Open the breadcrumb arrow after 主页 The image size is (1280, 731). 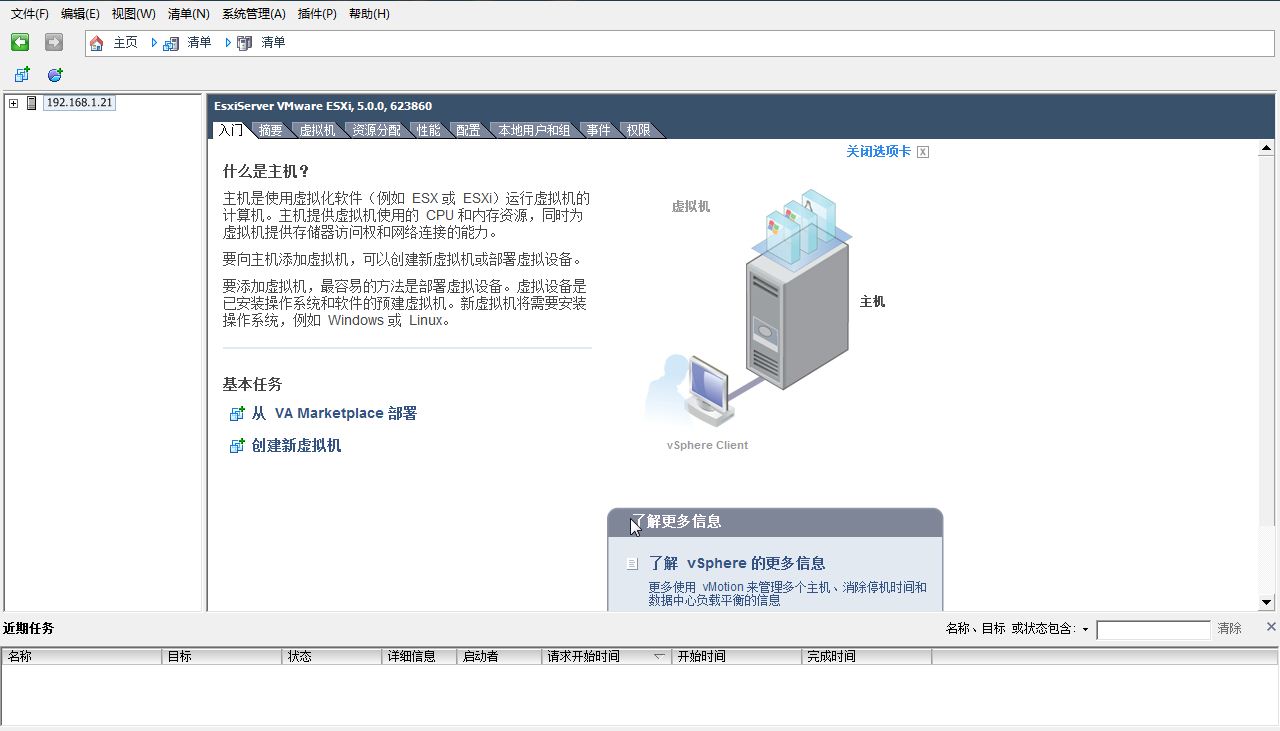coord(154,43)
